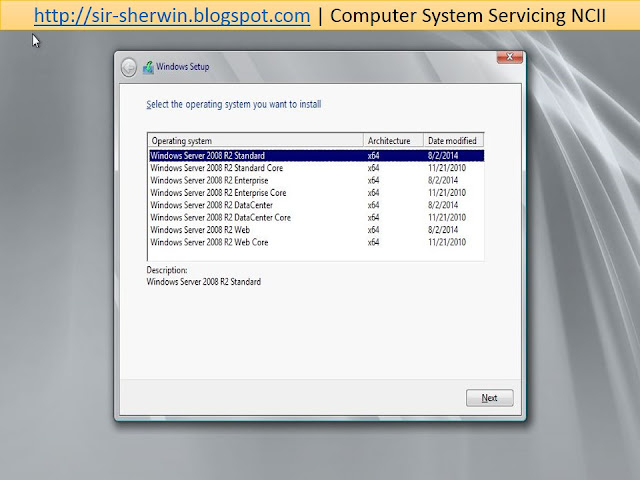640x480 pixels.
Task: Select Windows Server 2008 R2 DataCenter
Action: pyautogui.click(x=316, y=205)
